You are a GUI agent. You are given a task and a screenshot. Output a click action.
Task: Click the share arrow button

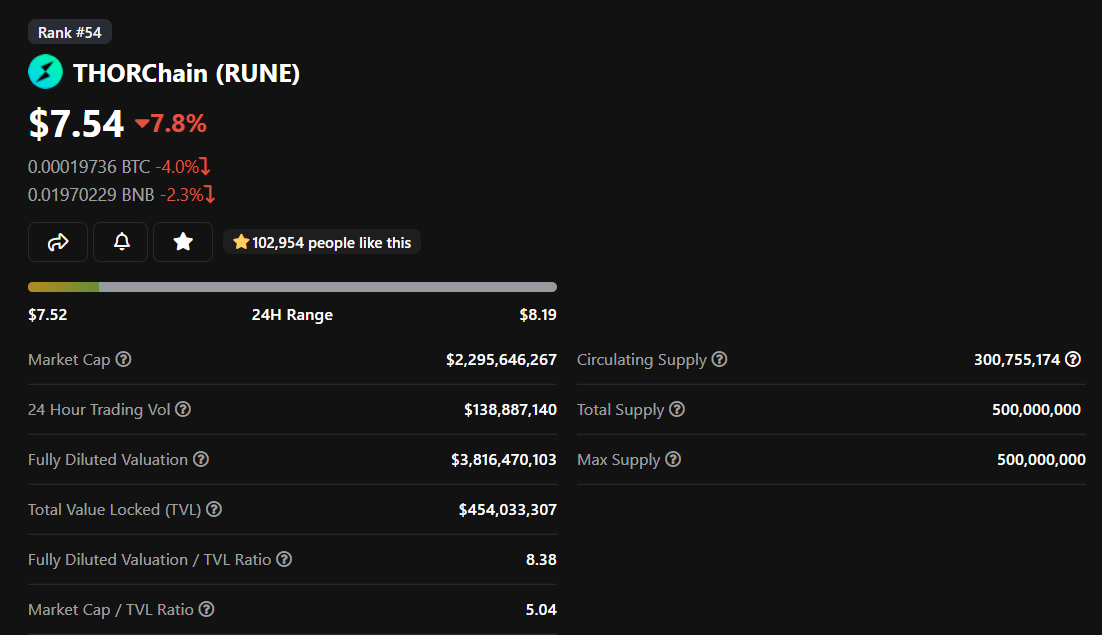(x=58, y=242)
